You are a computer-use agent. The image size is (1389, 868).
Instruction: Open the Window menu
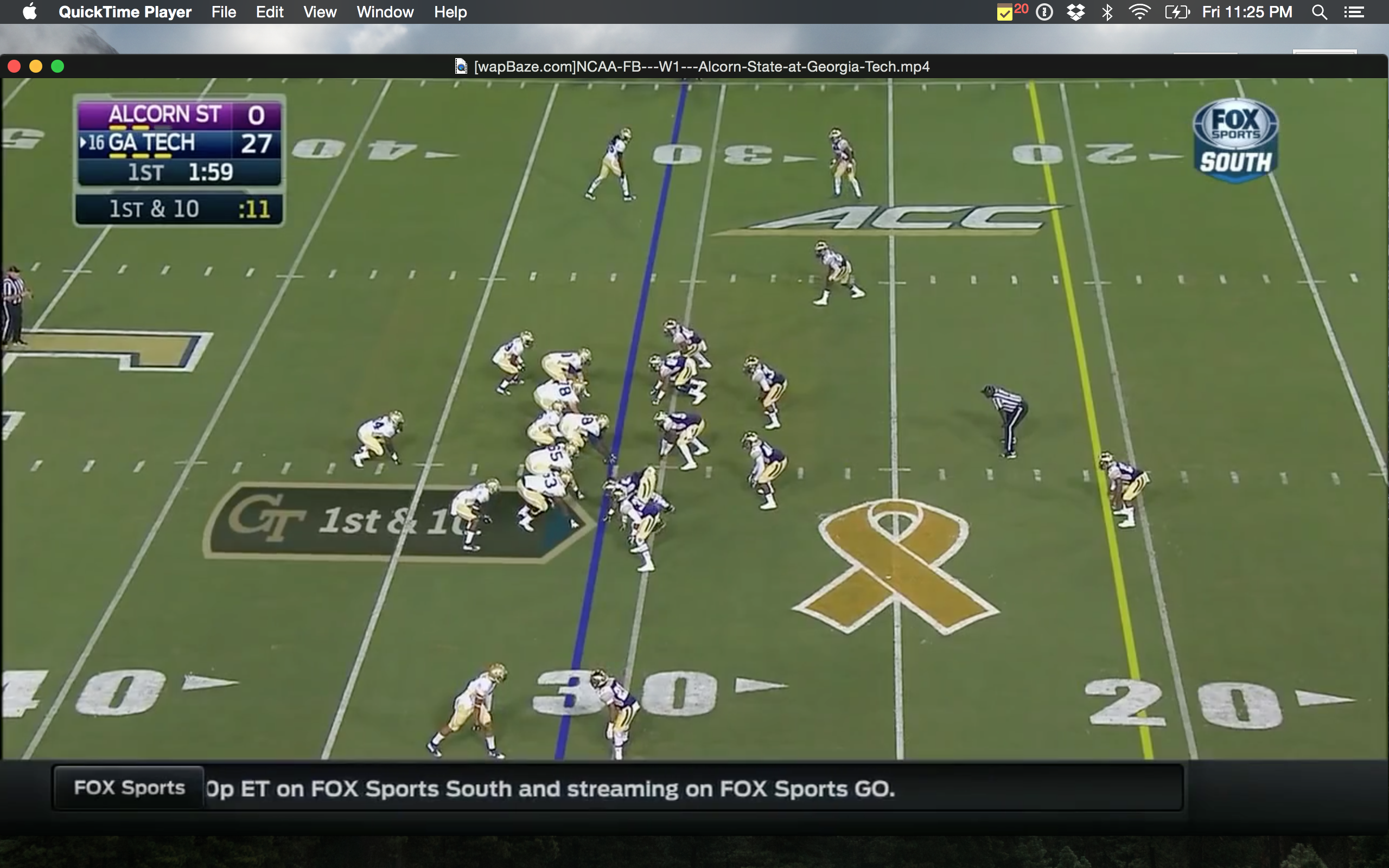(385, 12)
